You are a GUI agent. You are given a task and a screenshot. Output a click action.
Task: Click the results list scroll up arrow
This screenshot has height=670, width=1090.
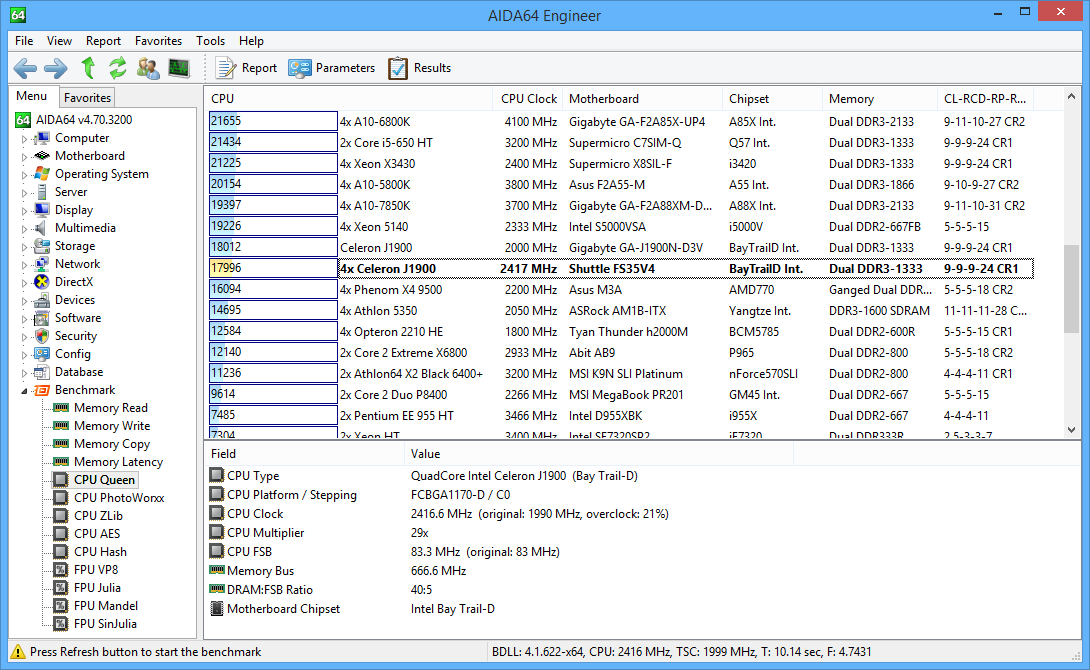[x=1071, y=97]
